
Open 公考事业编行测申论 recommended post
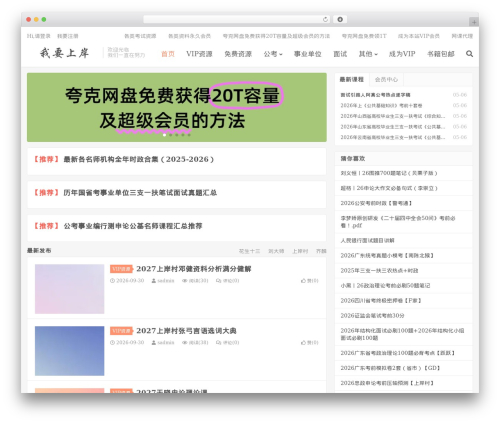click(133, 226)
